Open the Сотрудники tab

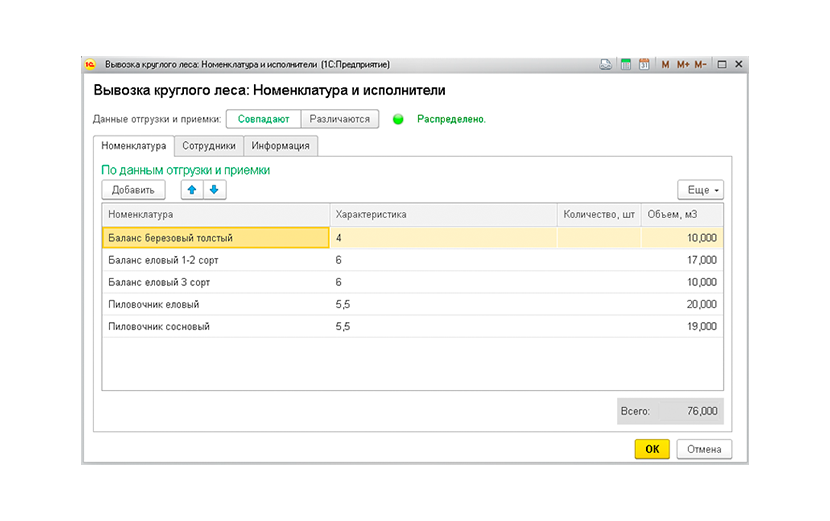click(x=209, y=146)
